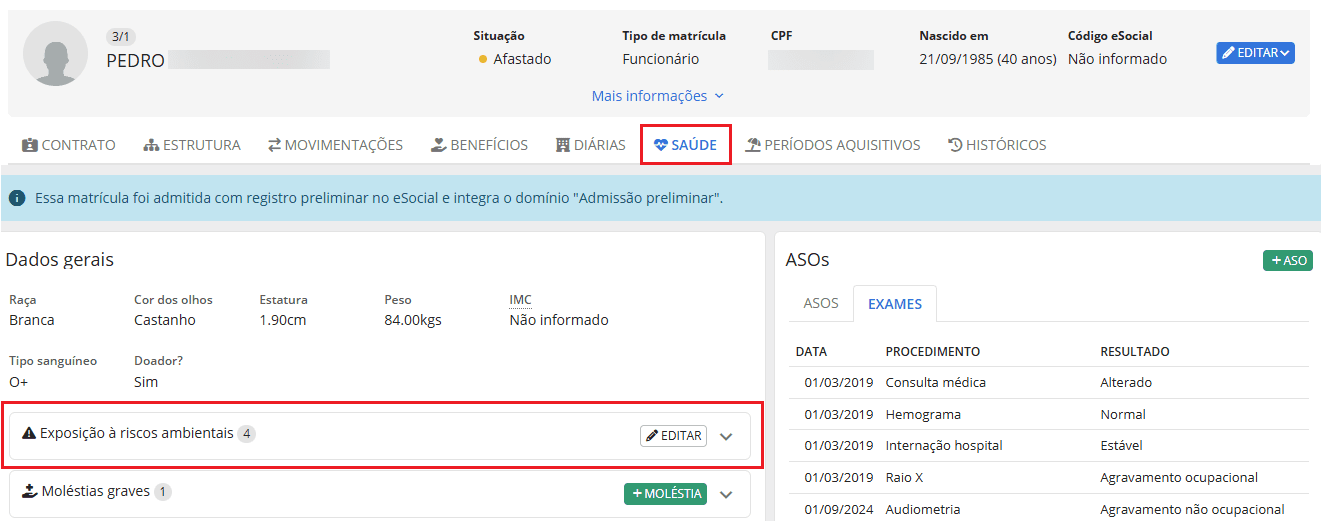Viewport: 1321px width, 531px height.
Task: Expand the Mais informações link
Action: coord(658,96)
